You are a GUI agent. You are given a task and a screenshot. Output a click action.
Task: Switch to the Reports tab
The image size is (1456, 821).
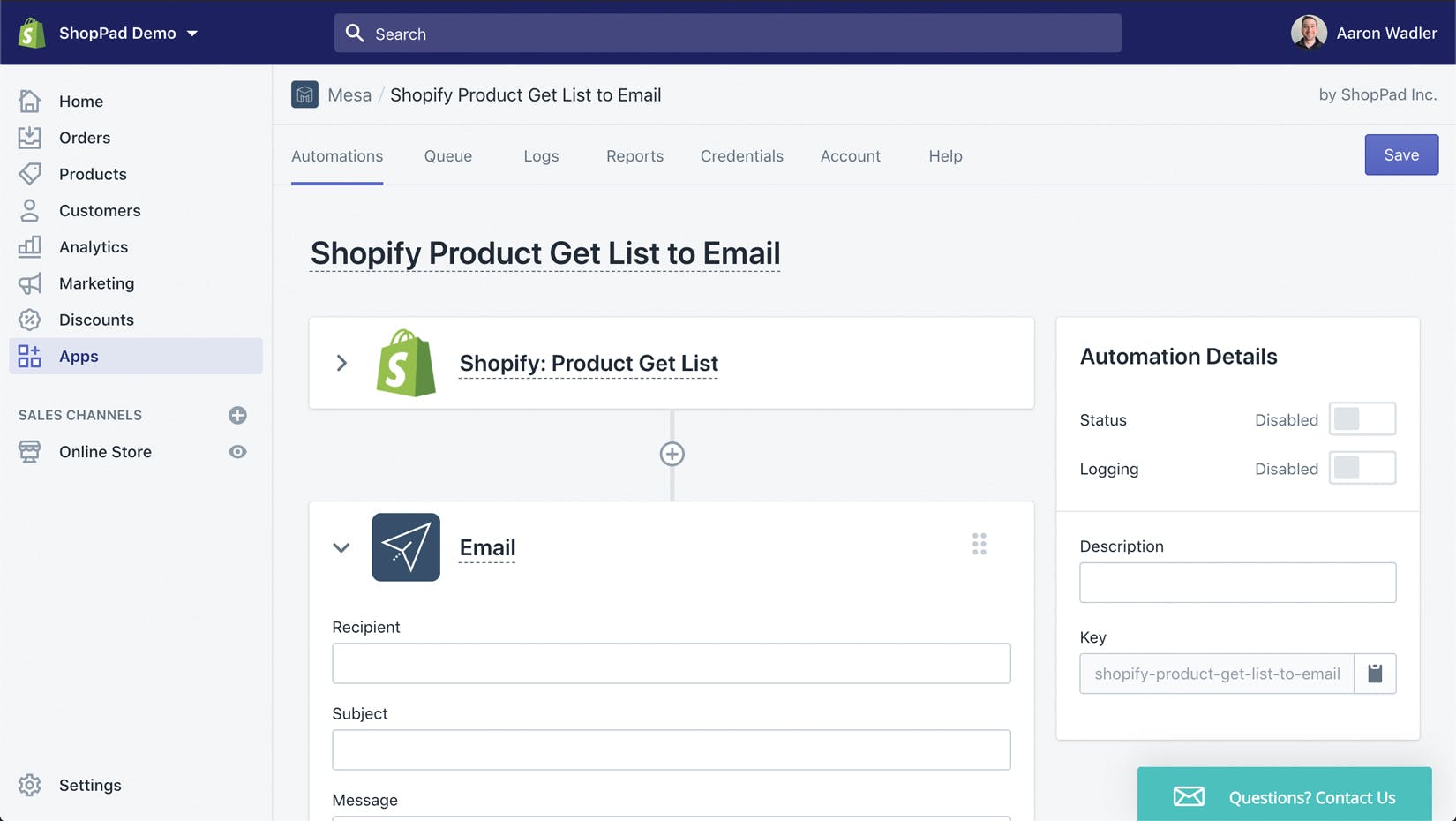pyautogui.click(x=634, y=155)
